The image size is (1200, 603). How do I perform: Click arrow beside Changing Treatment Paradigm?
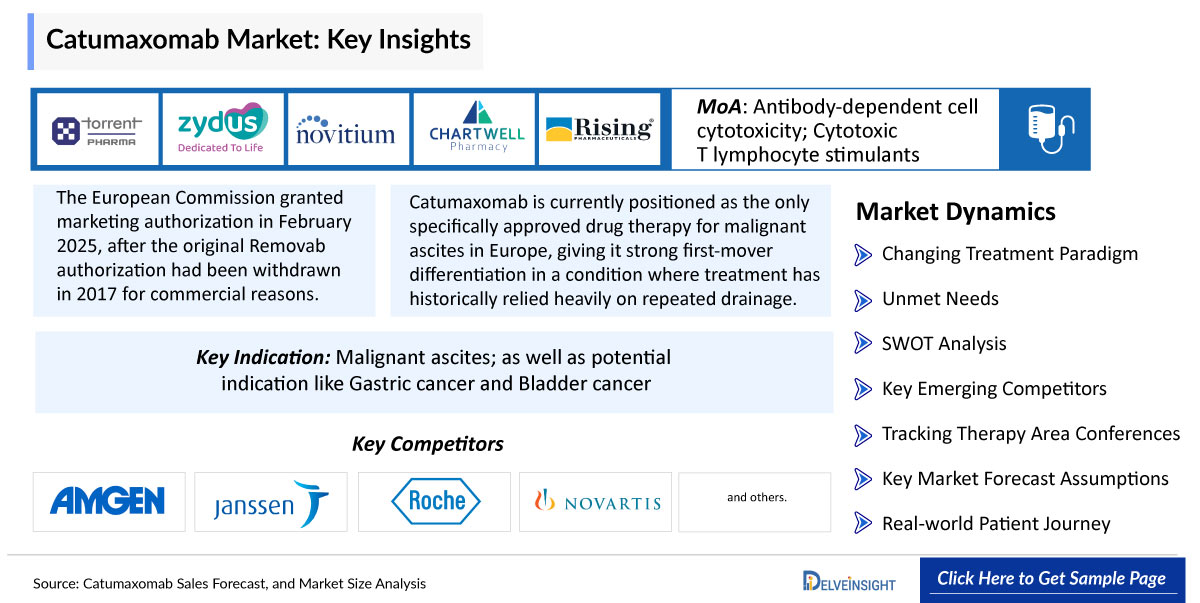coord(863,254)
